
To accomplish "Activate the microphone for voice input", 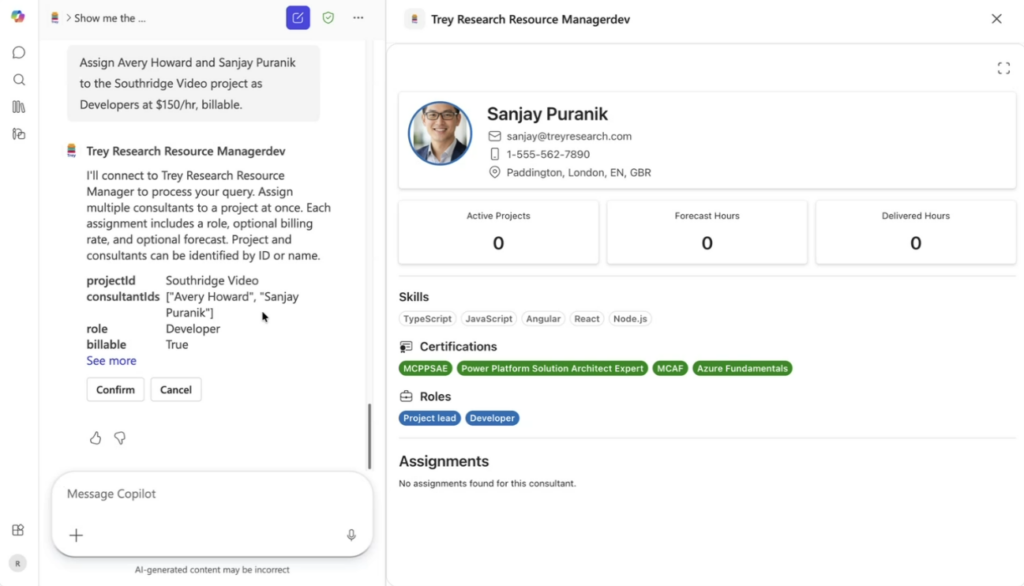I will tap(351, 535).
